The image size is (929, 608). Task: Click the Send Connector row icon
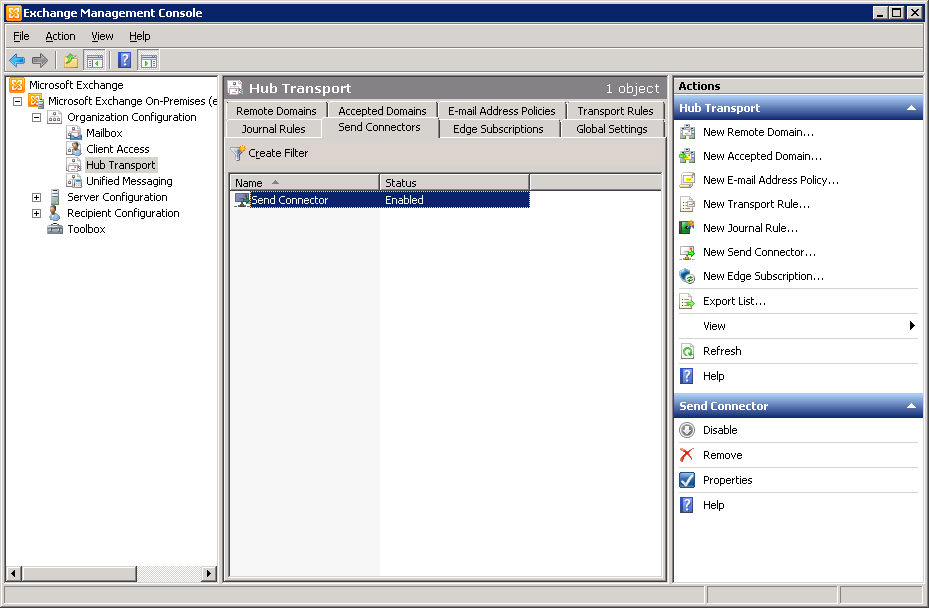point(242,200)
